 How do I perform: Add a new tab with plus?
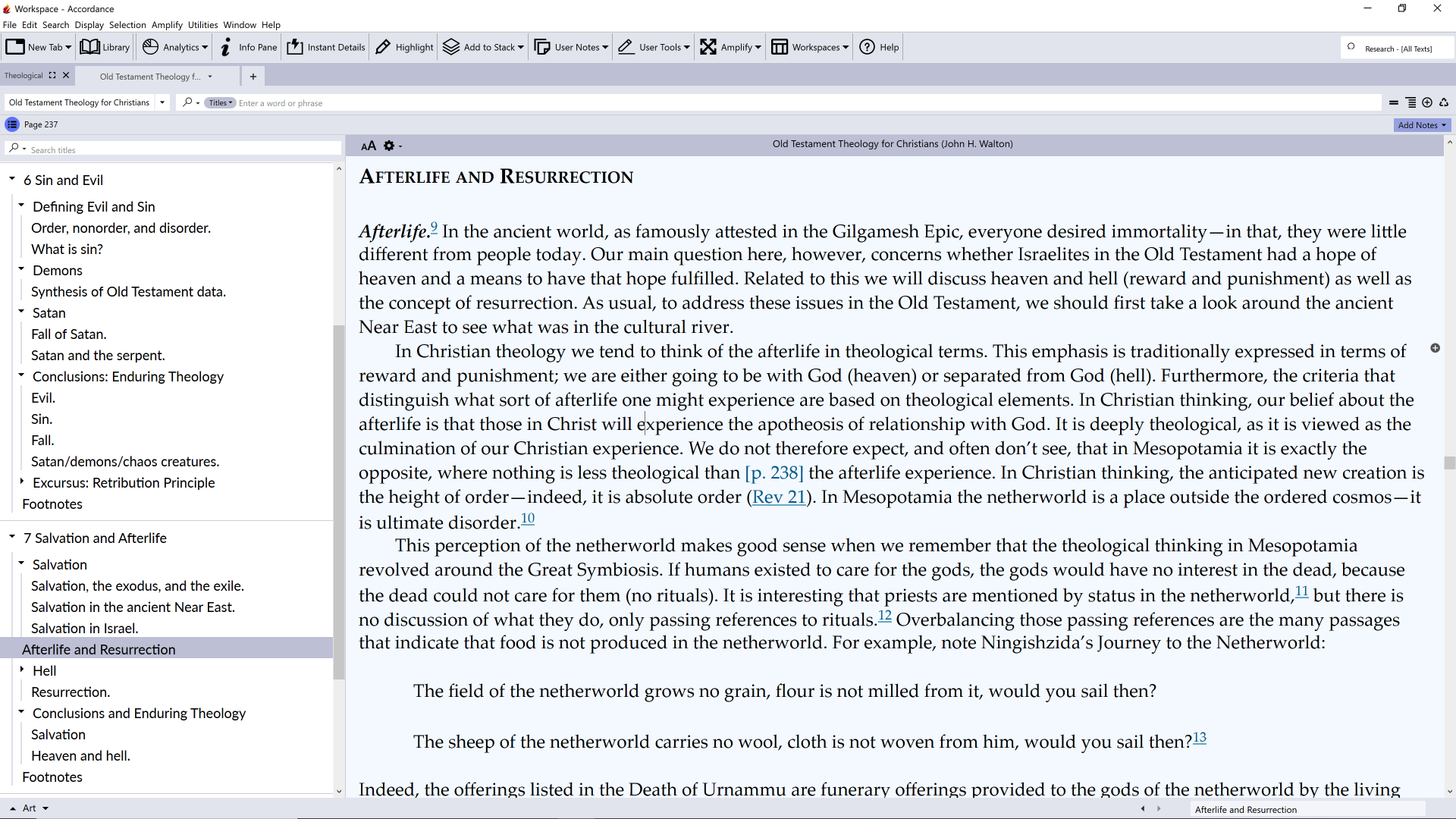[x=253, y=76]
